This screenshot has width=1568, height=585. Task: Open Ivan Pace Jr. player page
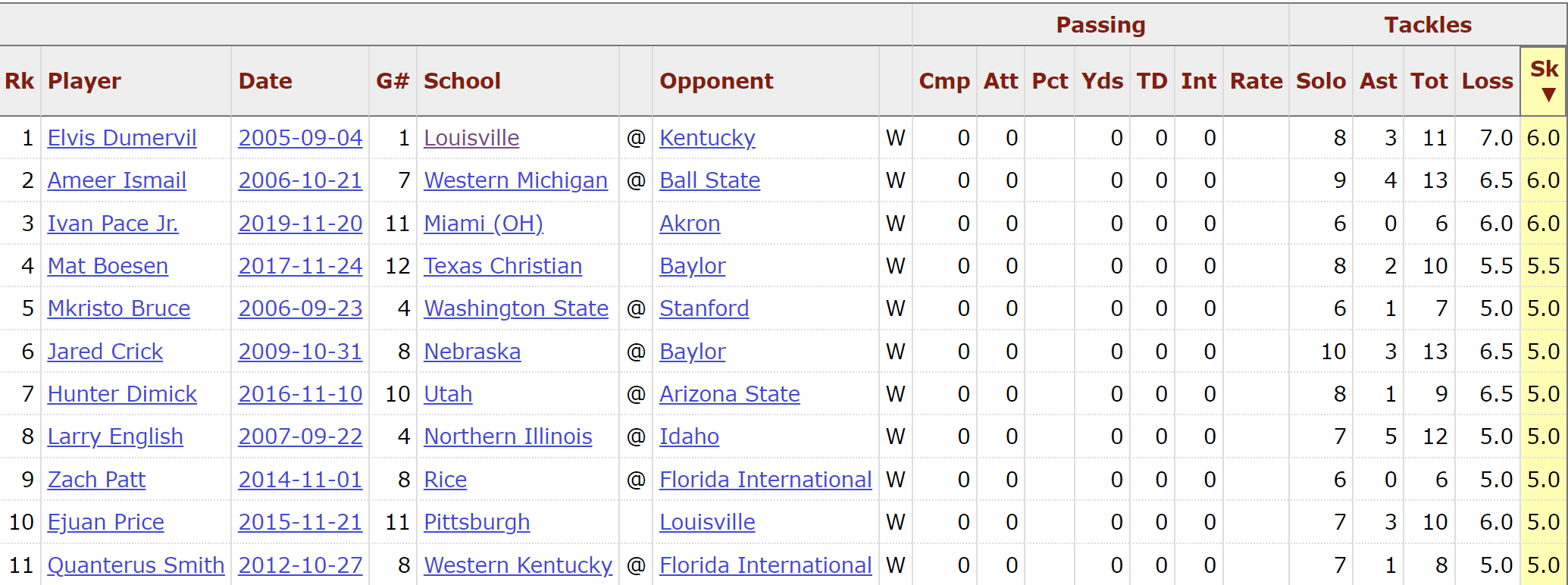click(x=113, y=224)
